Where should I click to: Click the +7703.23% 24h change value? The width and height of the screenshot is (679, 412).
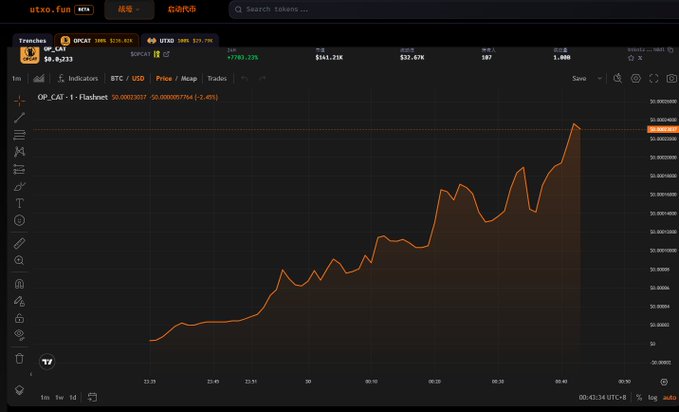(x=242, y=57)
